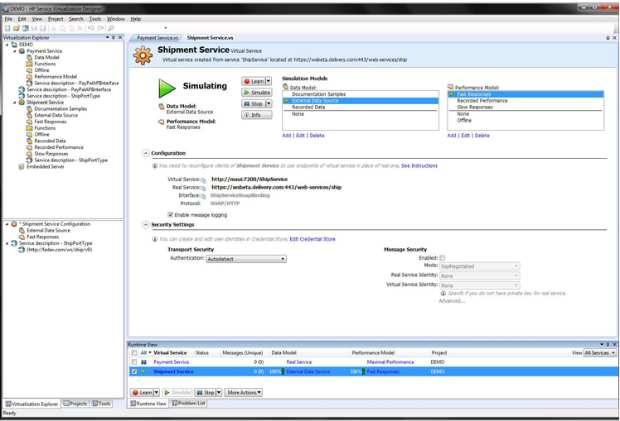
Task: Click the green Simulating play icon
Action: click(167, 89)
